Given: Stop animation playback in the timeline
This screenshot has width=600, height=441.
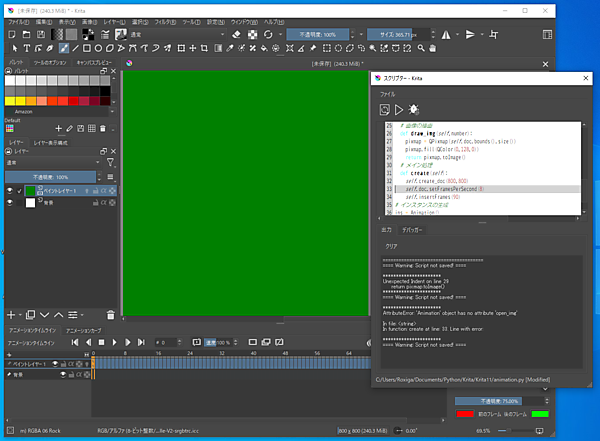Looking at the screenshot, I should coord(101,342).
